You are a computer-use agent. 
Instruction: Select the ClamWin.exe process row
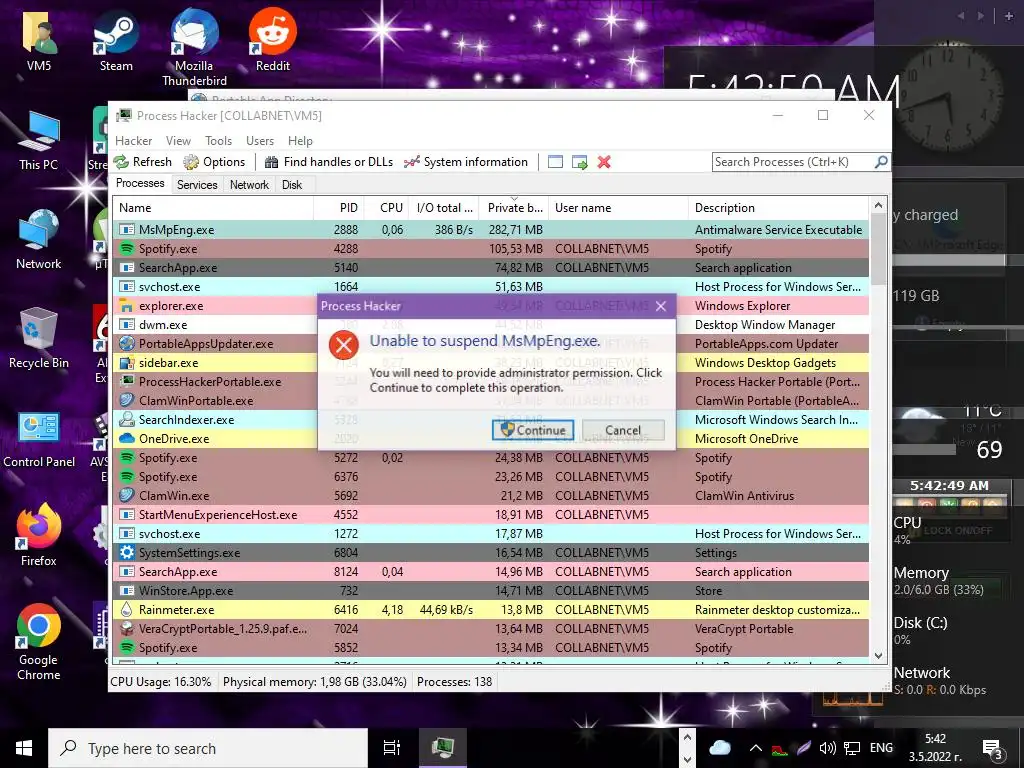pos(491,496)
